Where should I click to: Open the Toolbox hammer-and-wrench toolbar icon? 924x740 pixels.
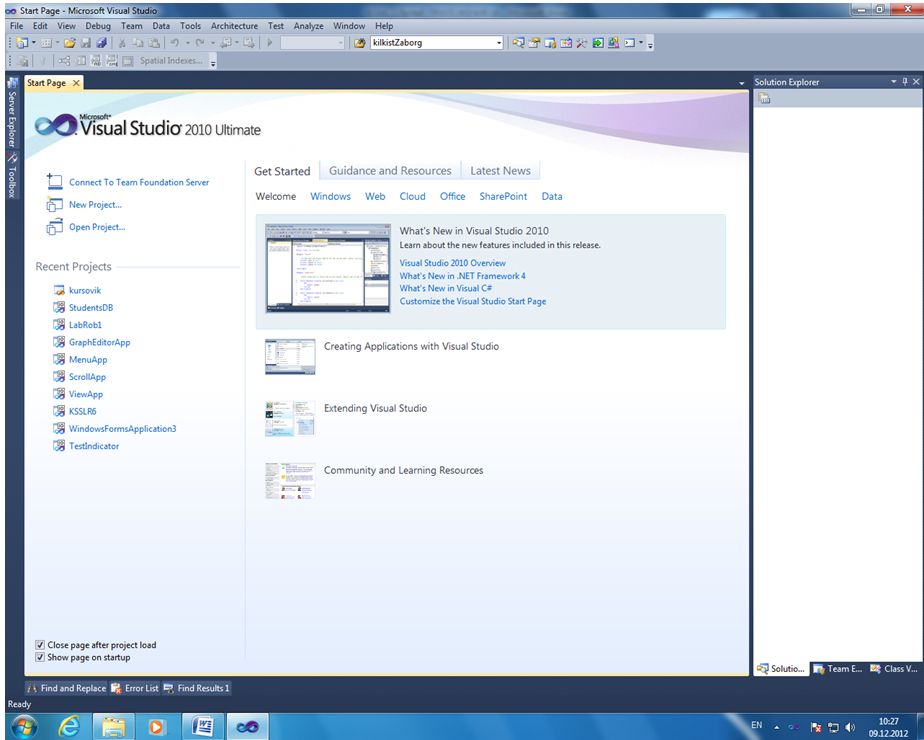(582, 42)
